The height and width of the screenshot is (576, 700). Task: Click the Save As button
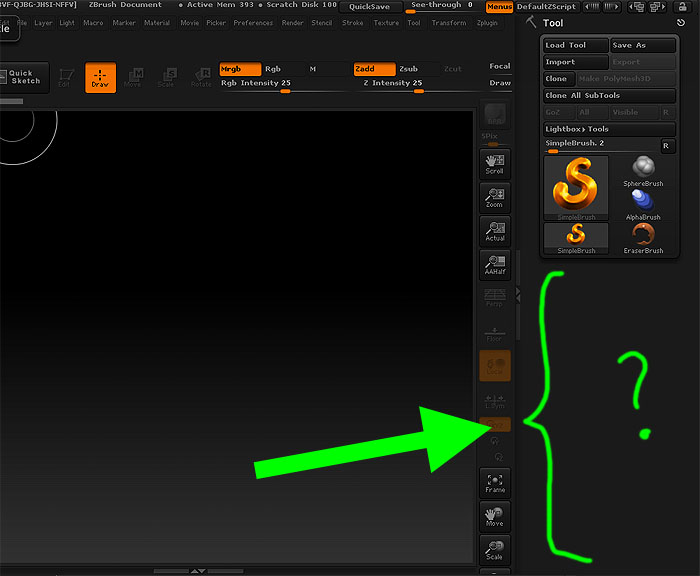(643, 45)
